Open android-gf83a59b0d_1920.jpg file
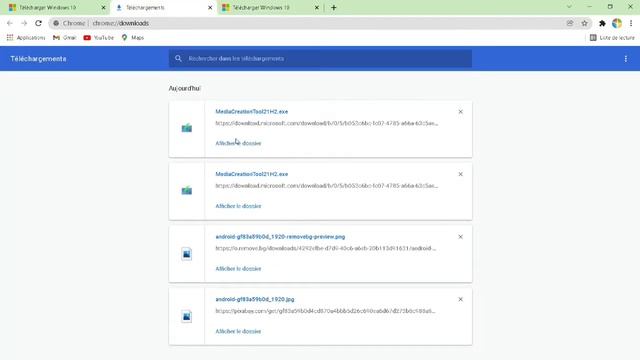The width and height of the screenshot is (640, 360). coord(255,299)
